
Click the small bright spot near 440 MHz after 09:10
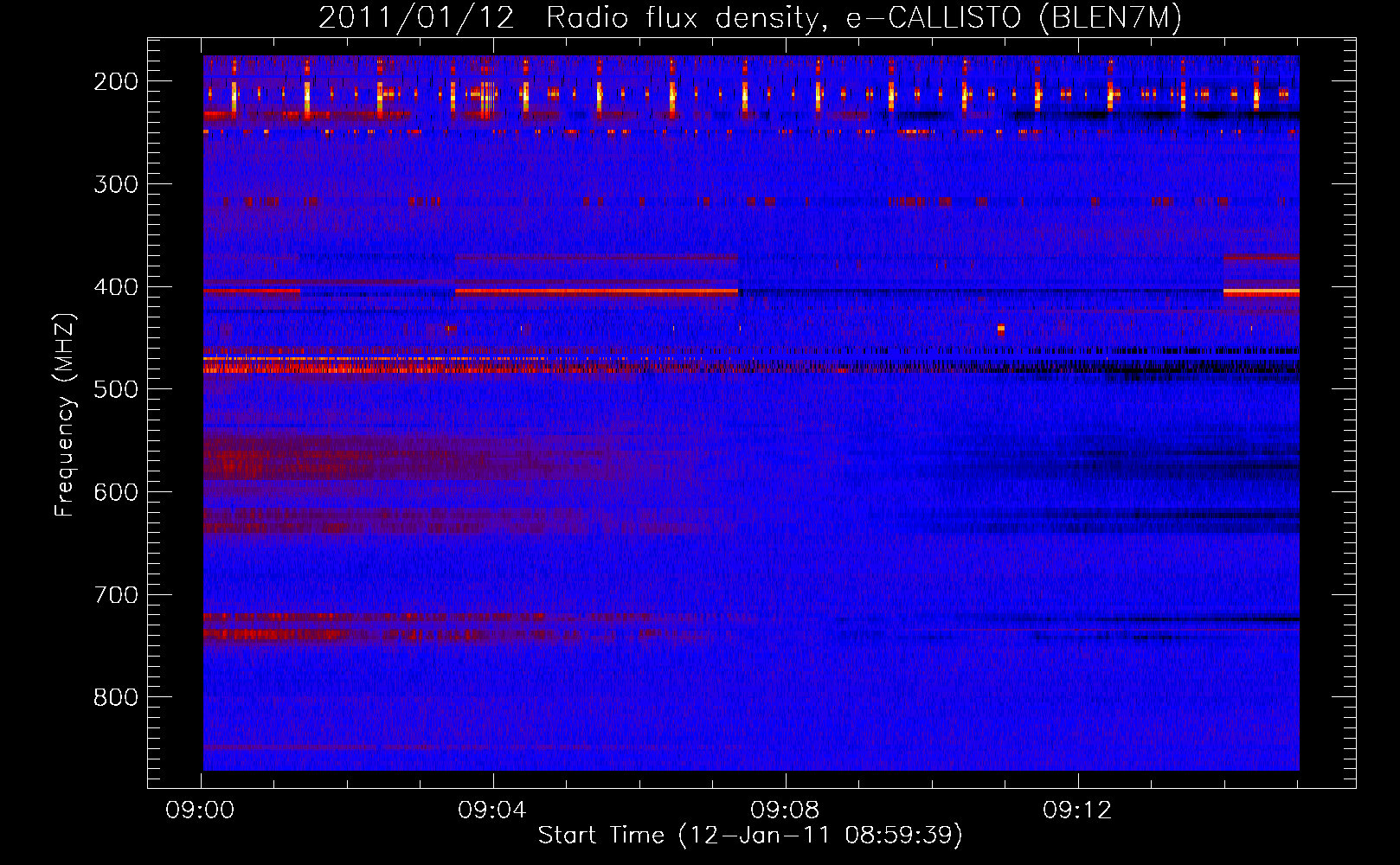tap(1001, 329)
